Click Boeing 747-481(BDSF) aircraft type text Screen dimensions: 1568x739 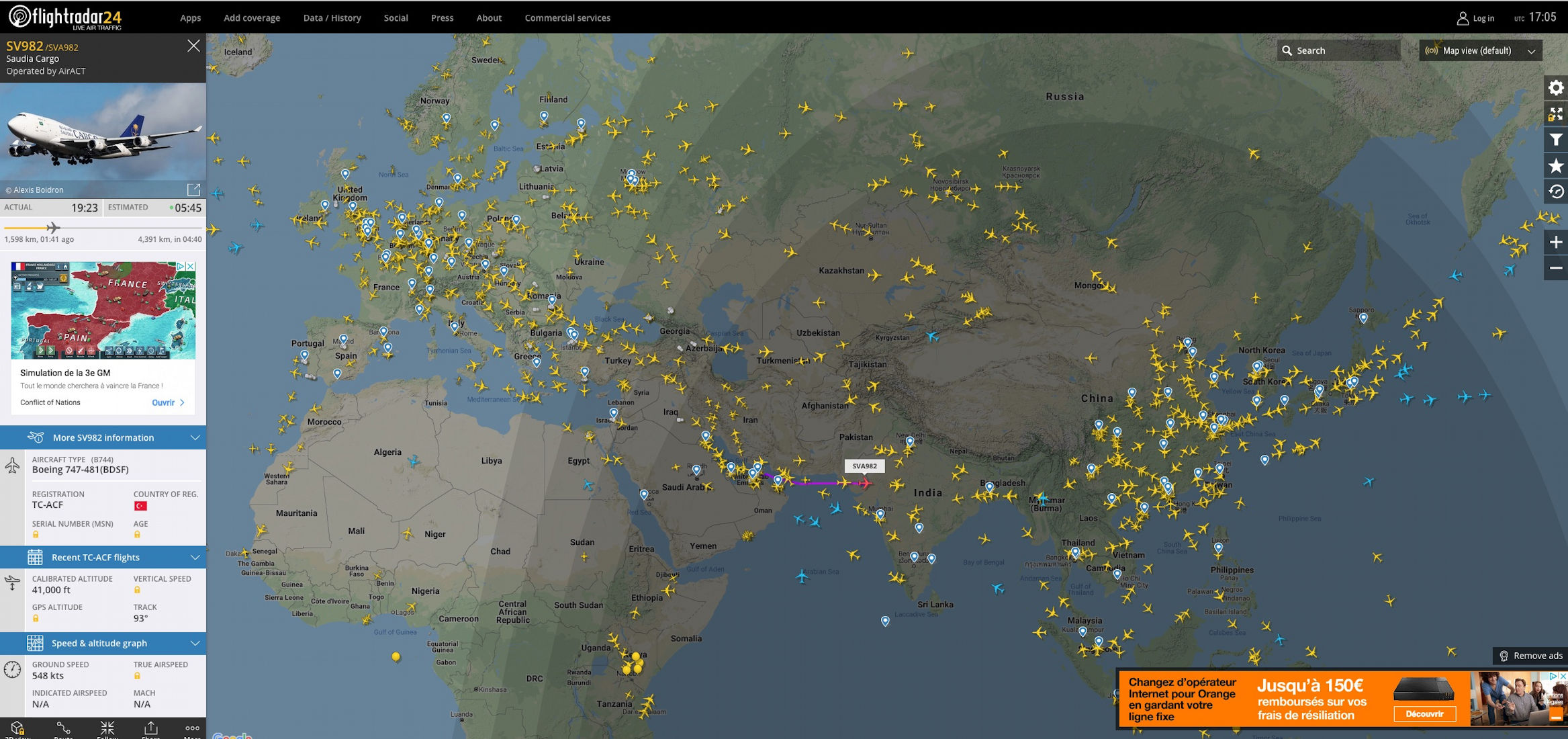[x=81, y=470]
